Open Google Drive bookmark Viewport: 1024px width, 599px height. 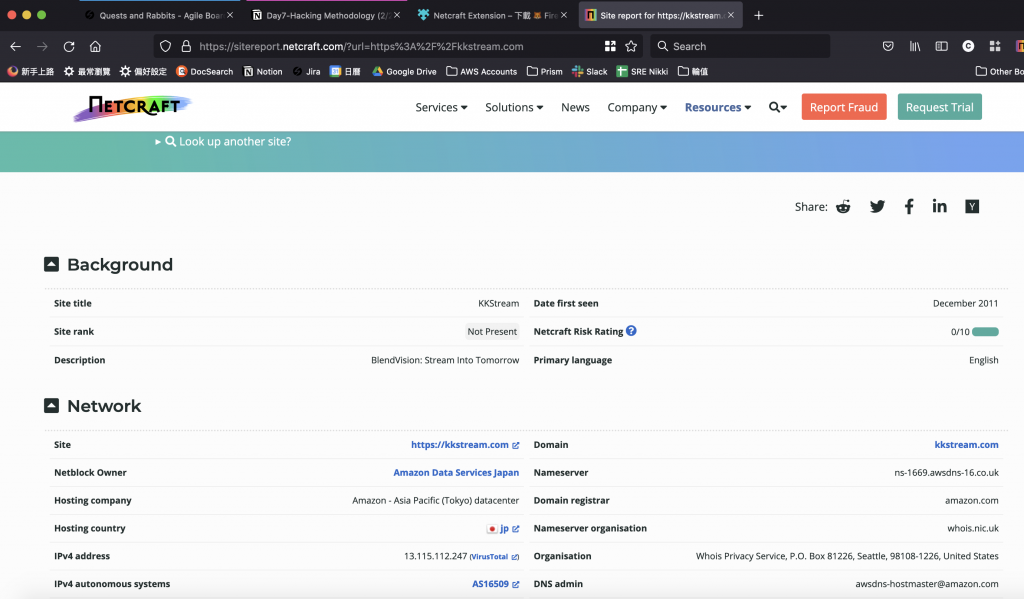(x=404, y=71)
